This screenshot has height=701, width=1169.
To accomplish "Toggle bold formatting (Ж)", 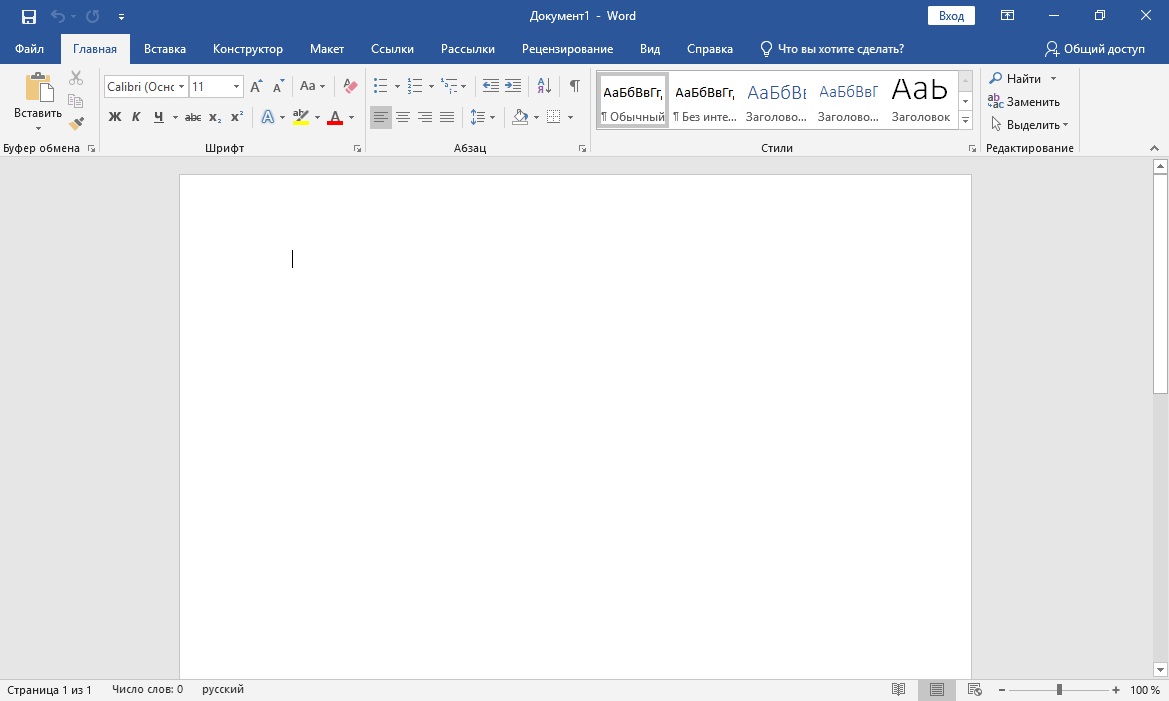I will pos(114,117).
